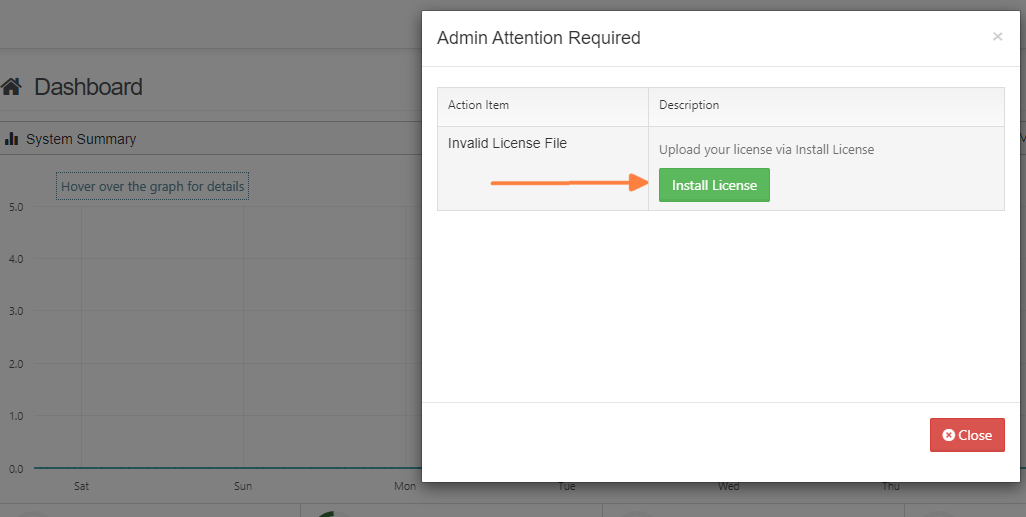Click the Sat label on graph axis
The image size is (1026, 517).
81,486
